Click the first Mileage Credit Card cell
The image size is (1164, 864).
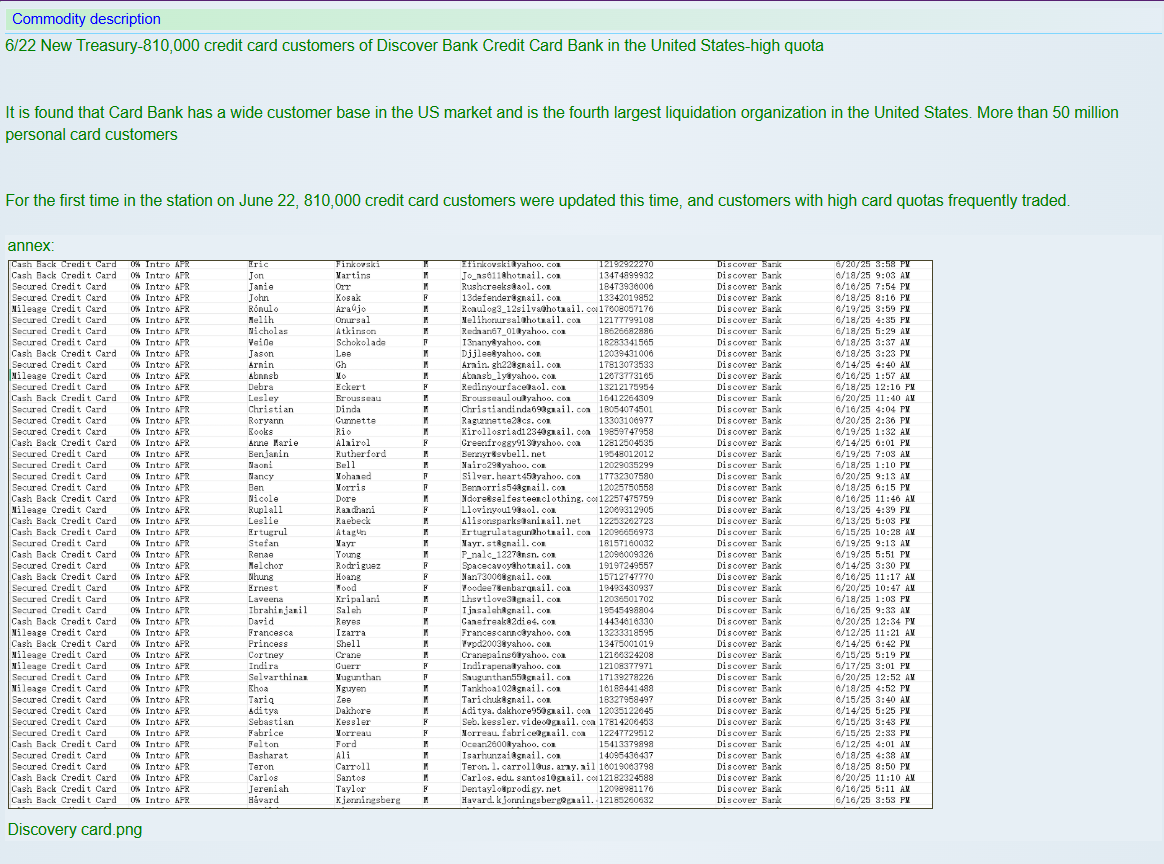(x=59, y=309)
